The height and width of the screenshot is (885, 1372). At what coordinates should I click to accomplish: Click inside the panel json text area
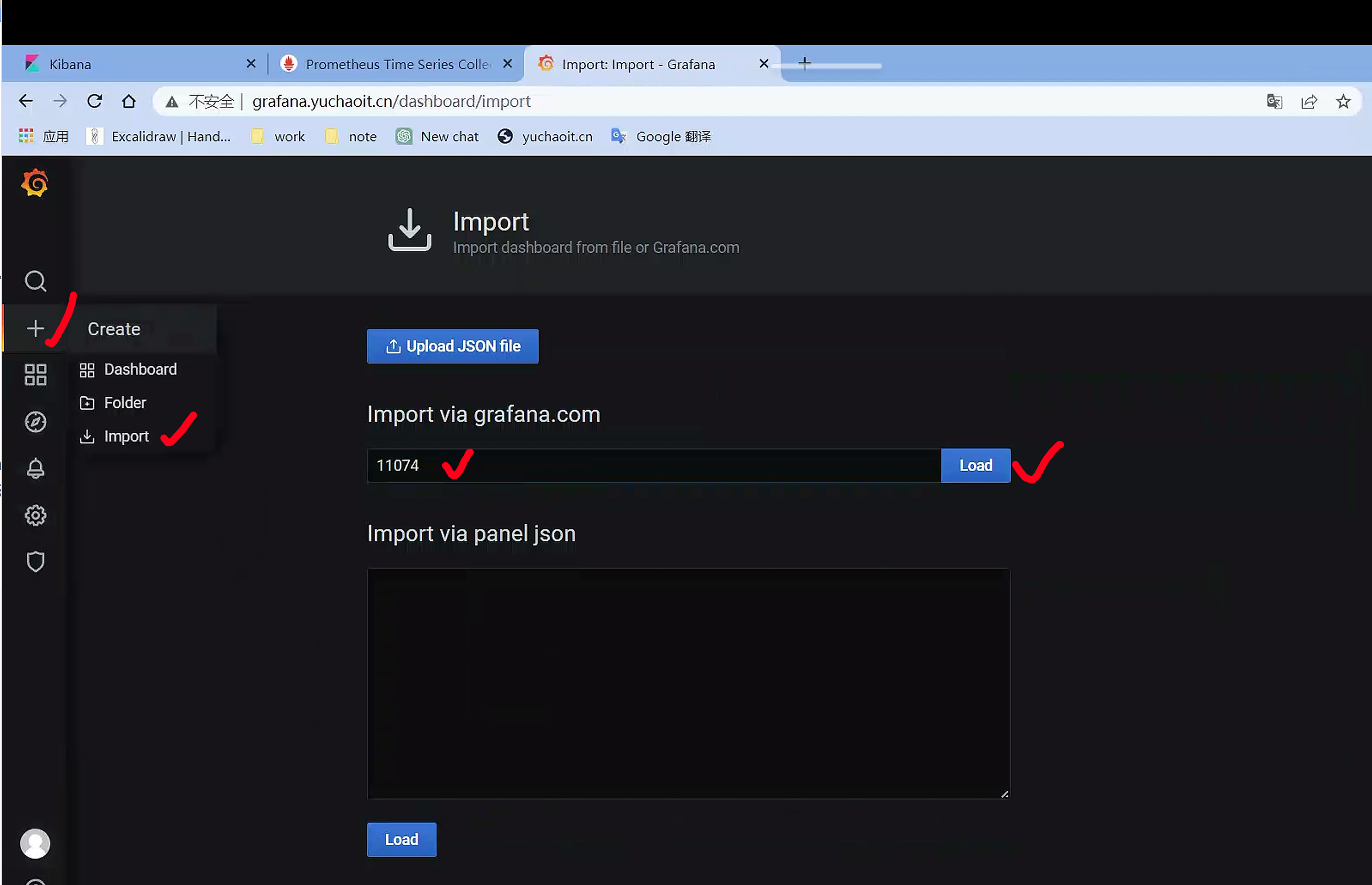click(688, 682)
